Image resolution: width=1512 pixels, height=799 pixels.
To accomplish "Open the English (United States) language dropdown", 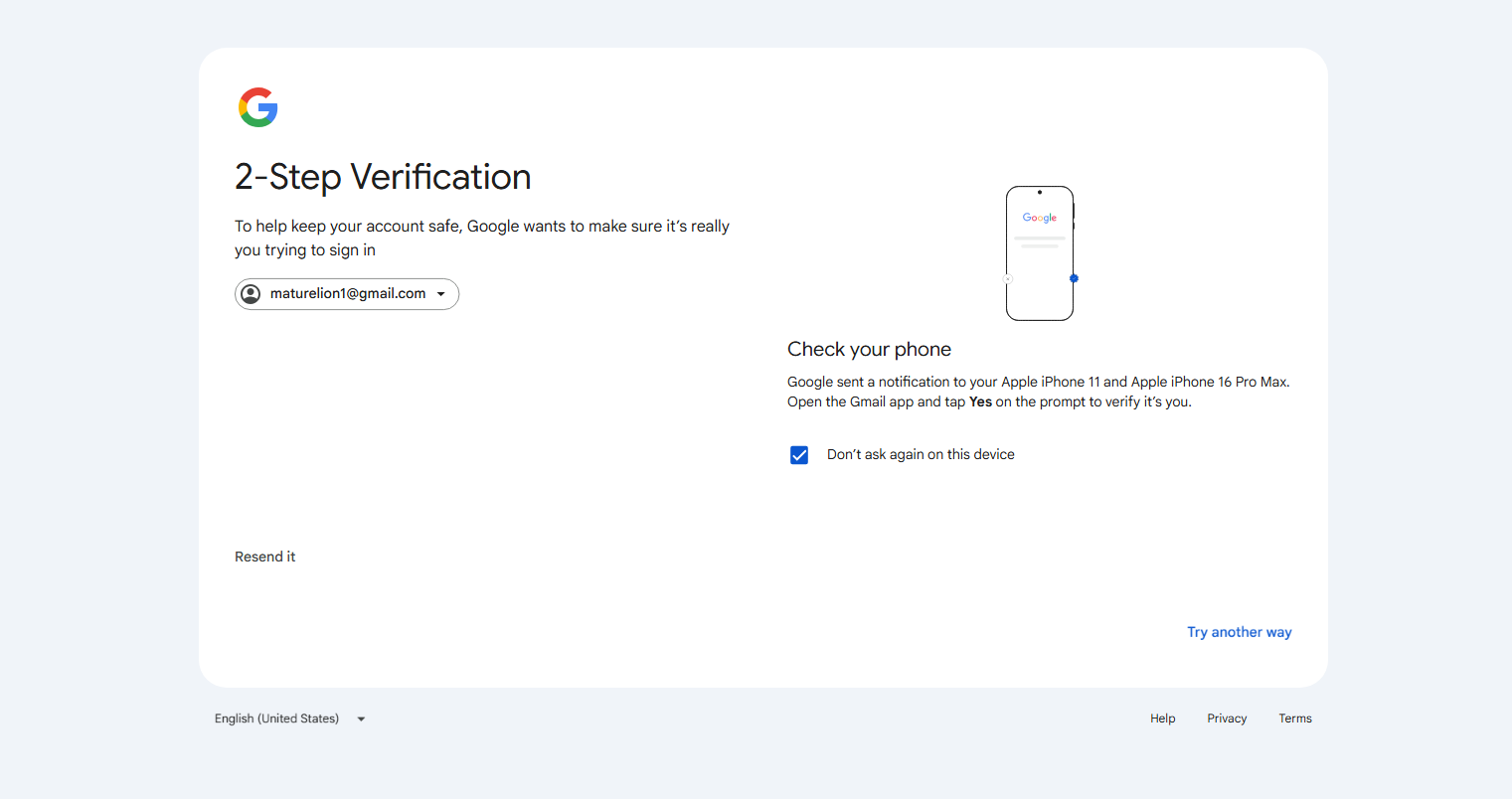I will 290,719.
